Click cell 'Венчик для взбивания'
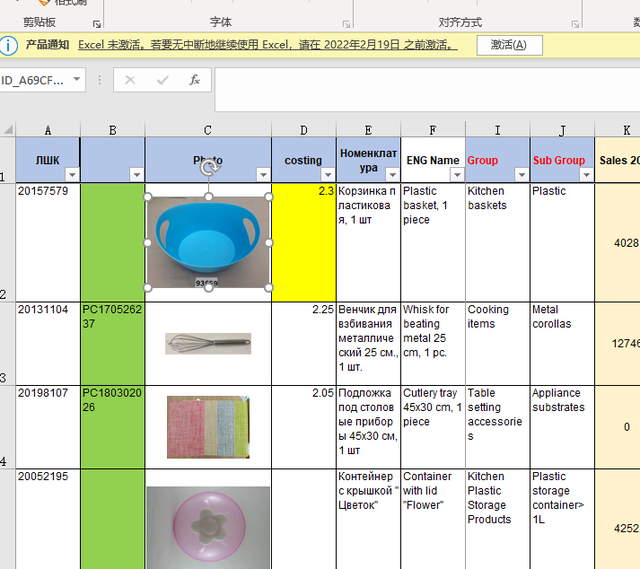Image resolution: width=640 pixels, height=569 pixels. [x=368, y=344]
